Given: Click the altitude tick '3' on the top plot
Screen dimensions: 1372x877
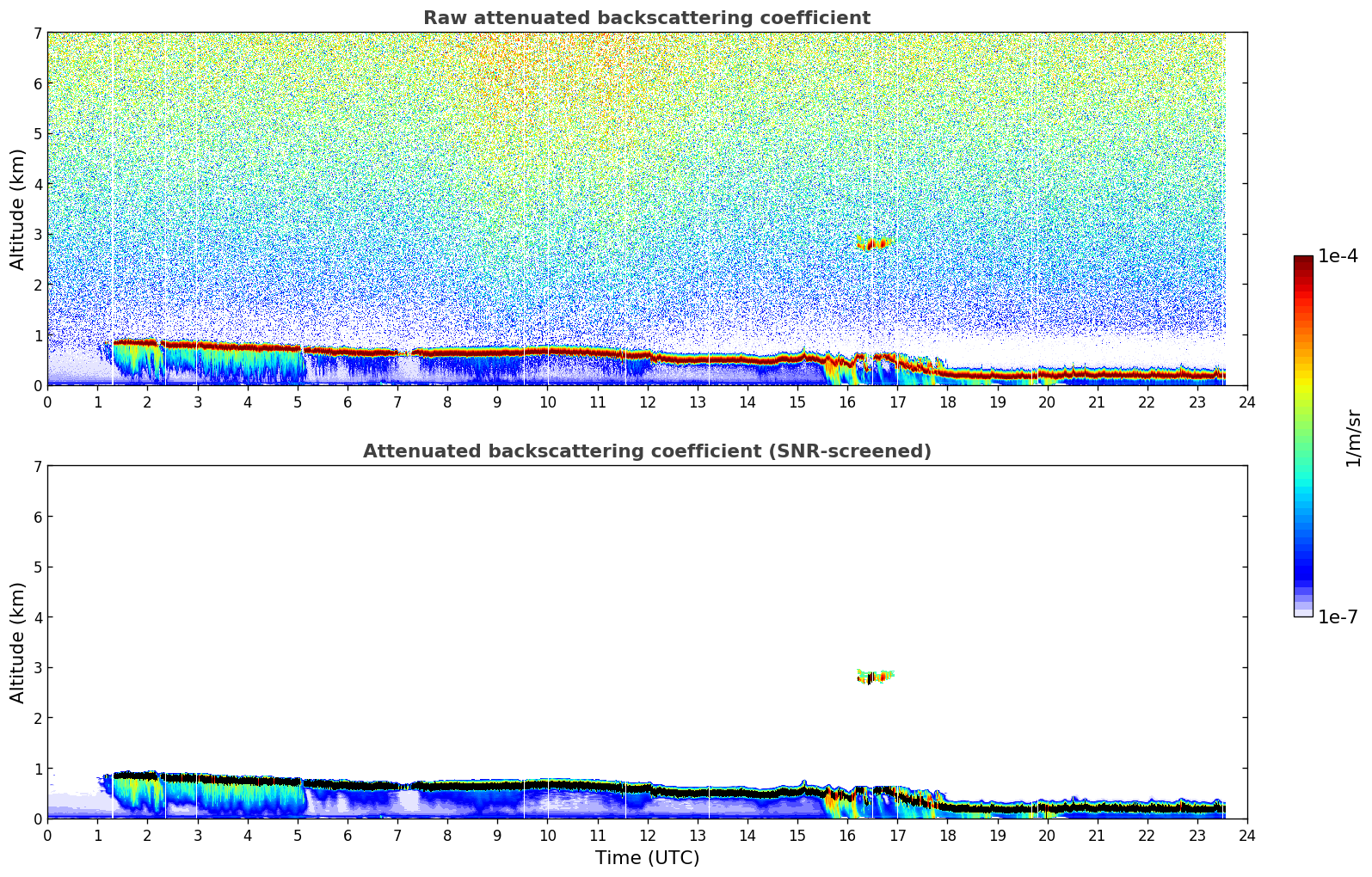Looking at the screenshot, I should coord(37,234).
